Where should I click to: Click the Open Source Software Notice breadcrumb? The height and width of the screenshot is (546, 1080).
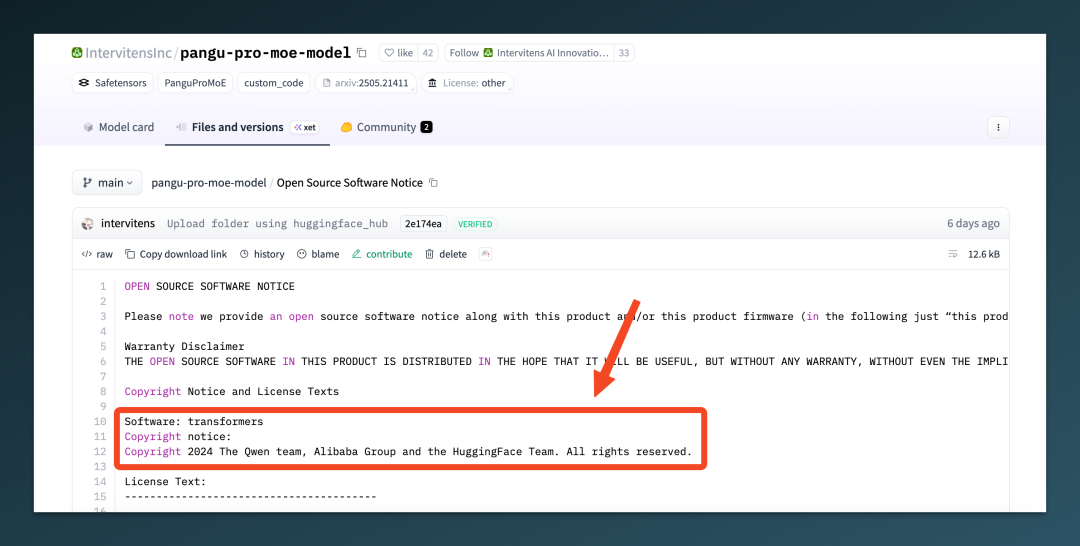point(350,182)
